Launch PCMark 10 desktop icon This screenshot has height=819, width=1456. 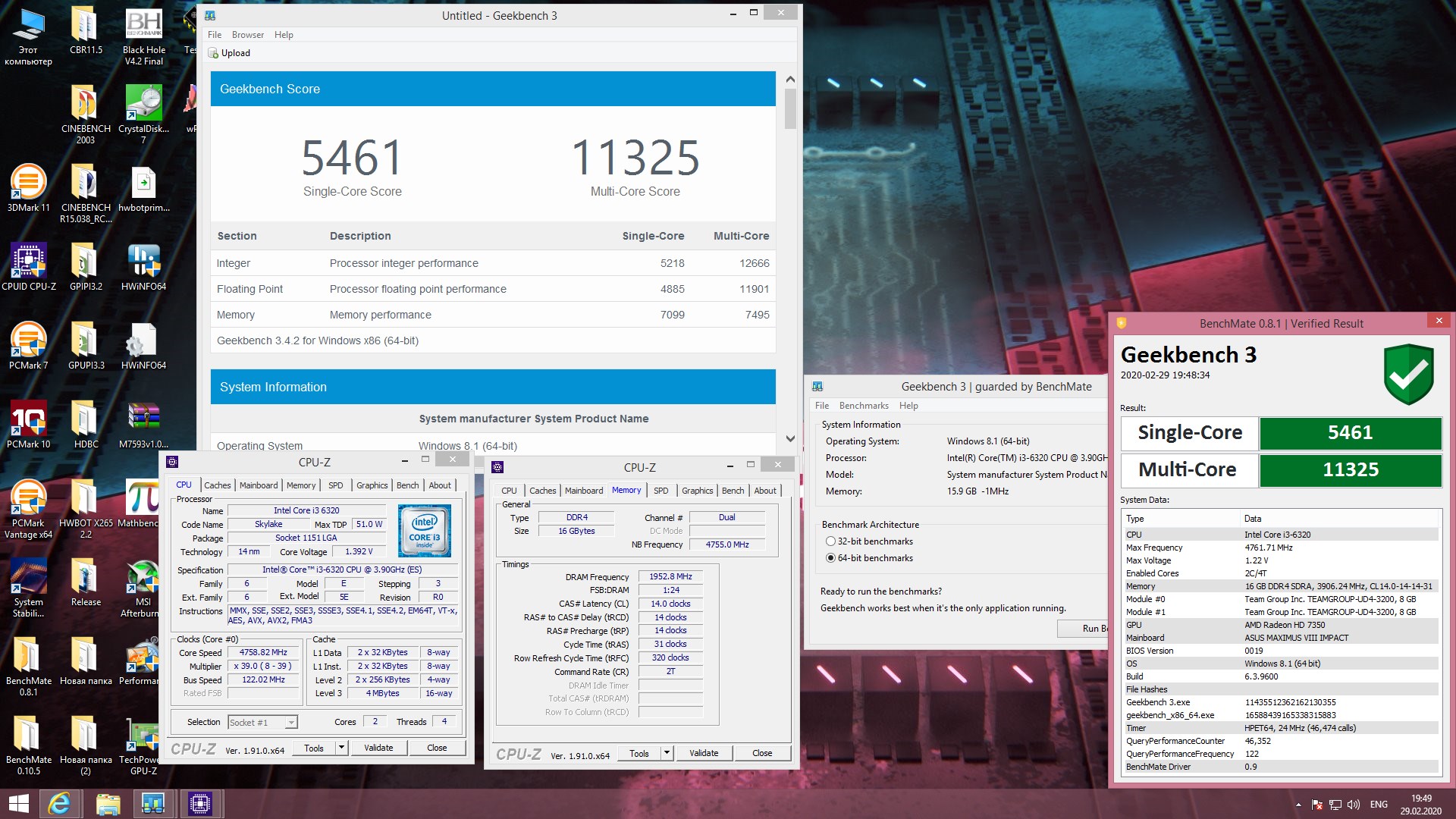28,424
